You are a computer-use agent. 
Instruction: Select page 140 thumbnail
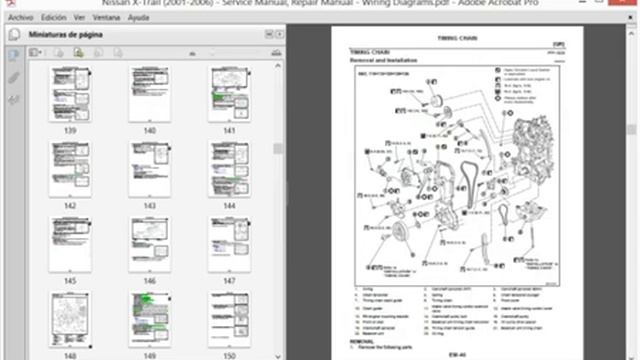150,94
